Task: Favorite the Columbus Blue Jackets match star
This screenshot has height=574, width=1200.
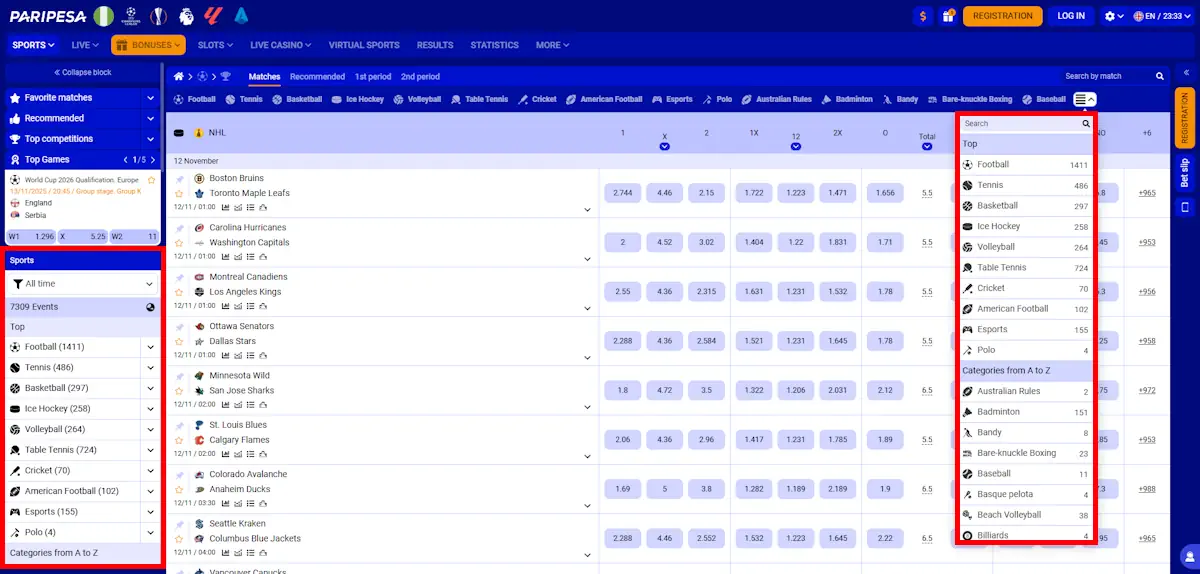Action: 179,538
